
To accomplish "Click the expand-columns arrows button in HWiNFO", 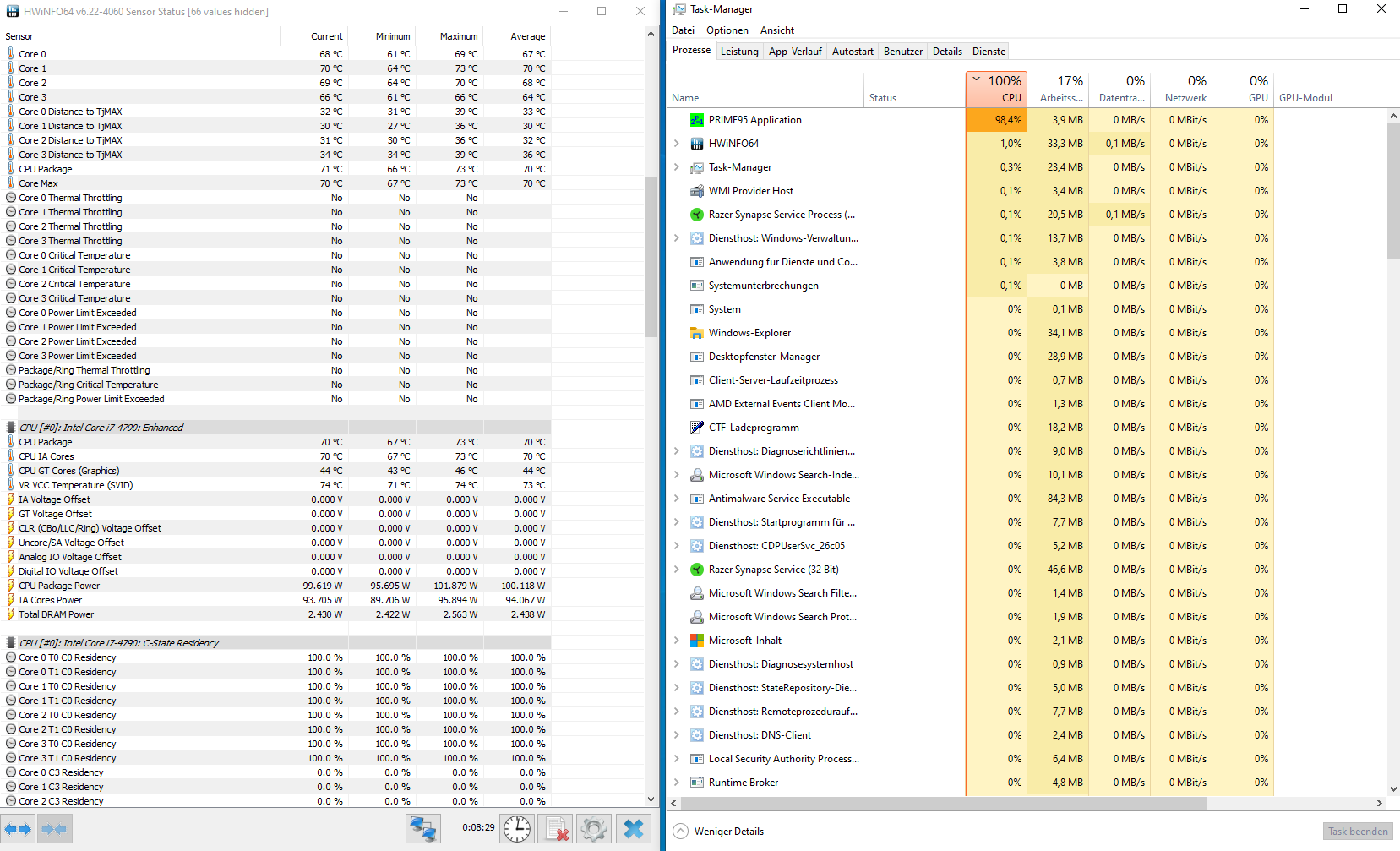I will point(19,829).
